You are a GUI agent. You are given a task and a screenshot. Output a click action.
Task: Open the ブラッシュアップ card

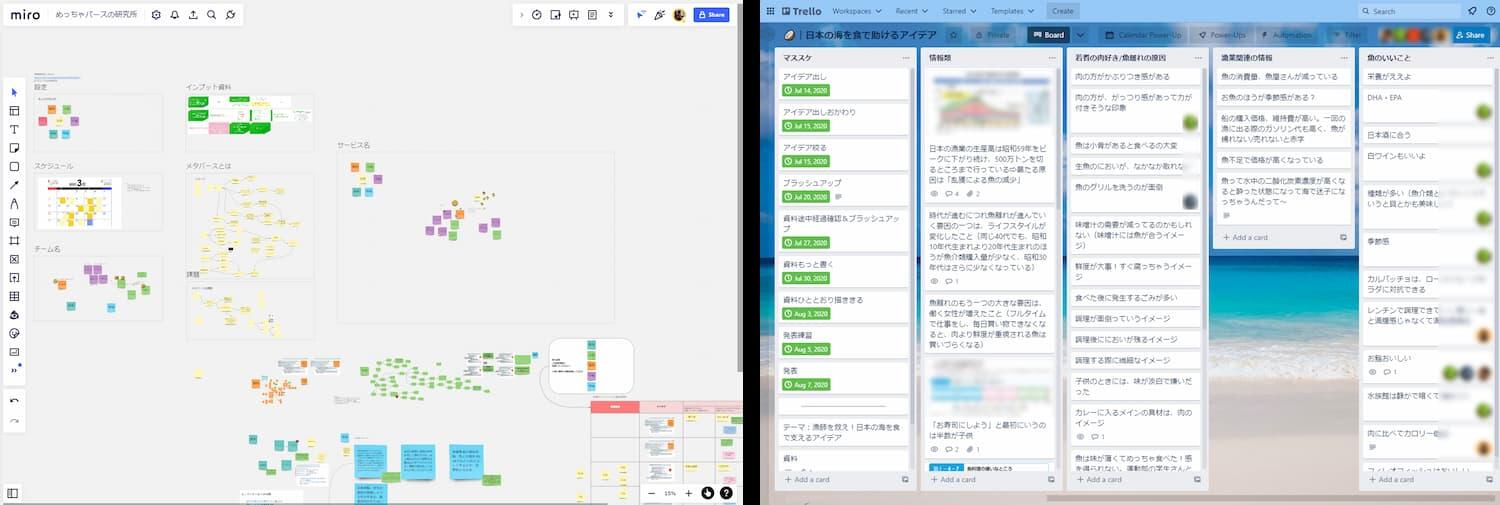[x=843, y=189]
